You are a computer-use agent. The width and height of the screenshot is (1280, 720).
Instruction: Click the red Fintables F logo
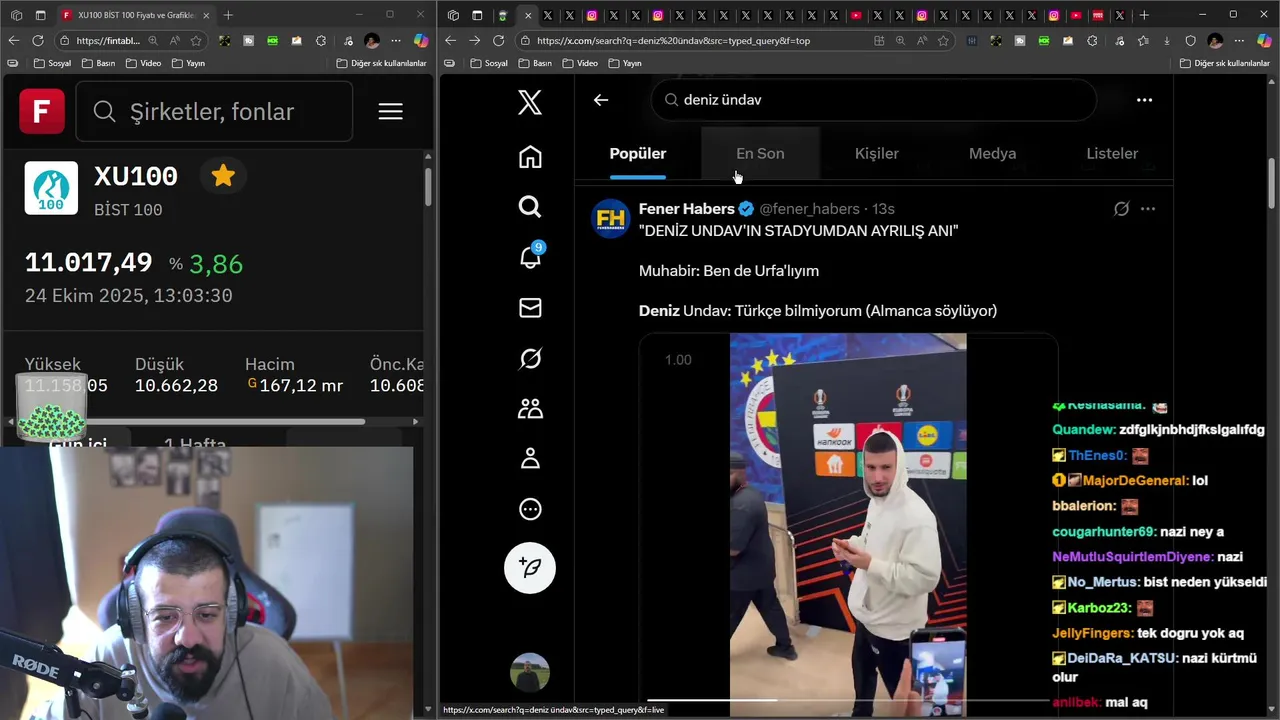42,111
